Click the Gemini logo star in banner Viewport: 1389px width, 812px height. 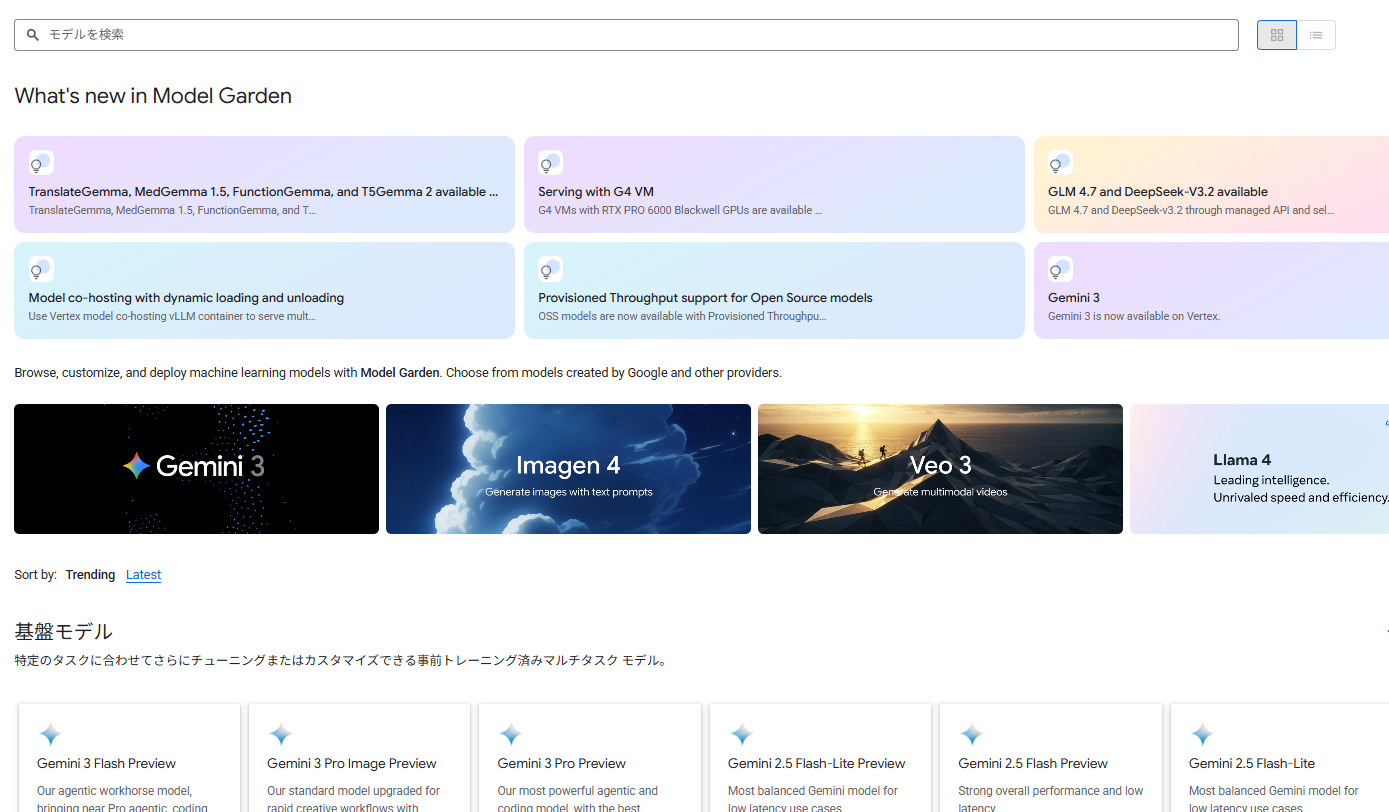coord(137,466)
